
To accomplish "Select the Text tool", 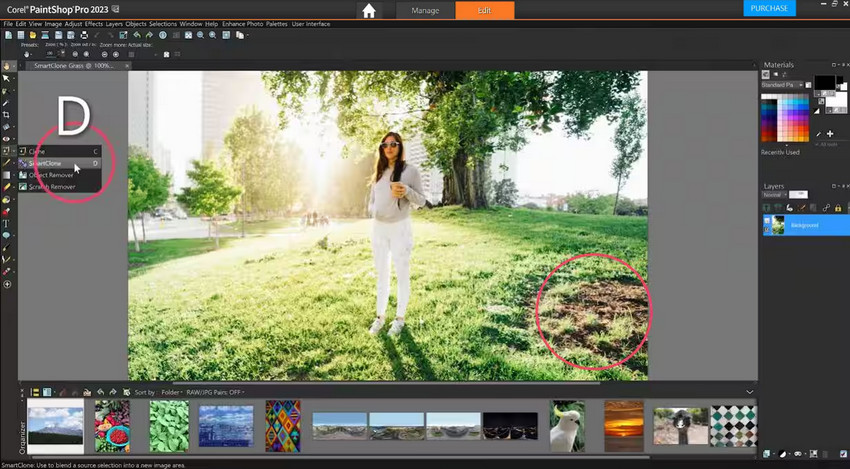I will coord(7,223).
